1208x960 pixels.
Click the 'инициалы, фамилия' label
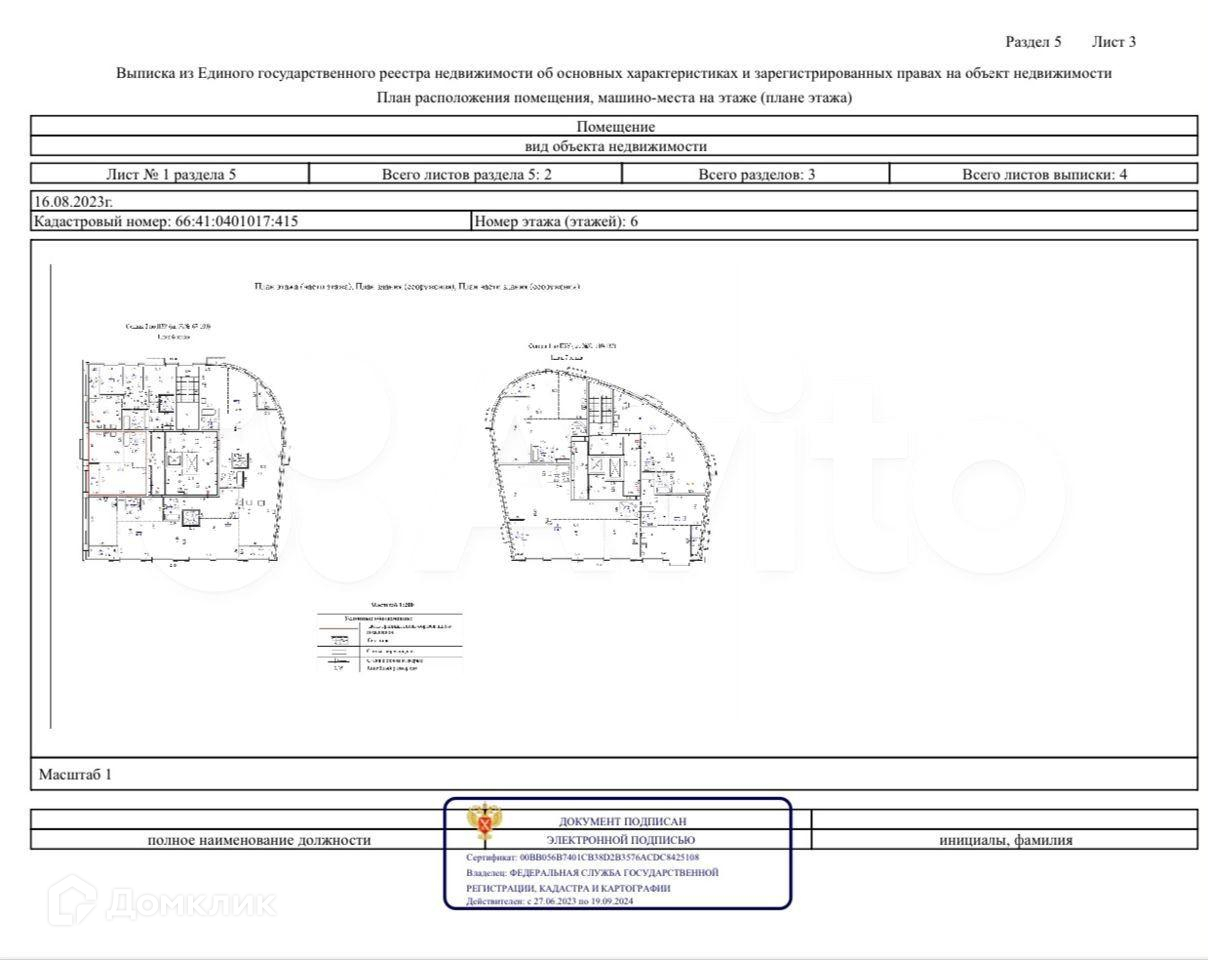(x=1006, y=840)
